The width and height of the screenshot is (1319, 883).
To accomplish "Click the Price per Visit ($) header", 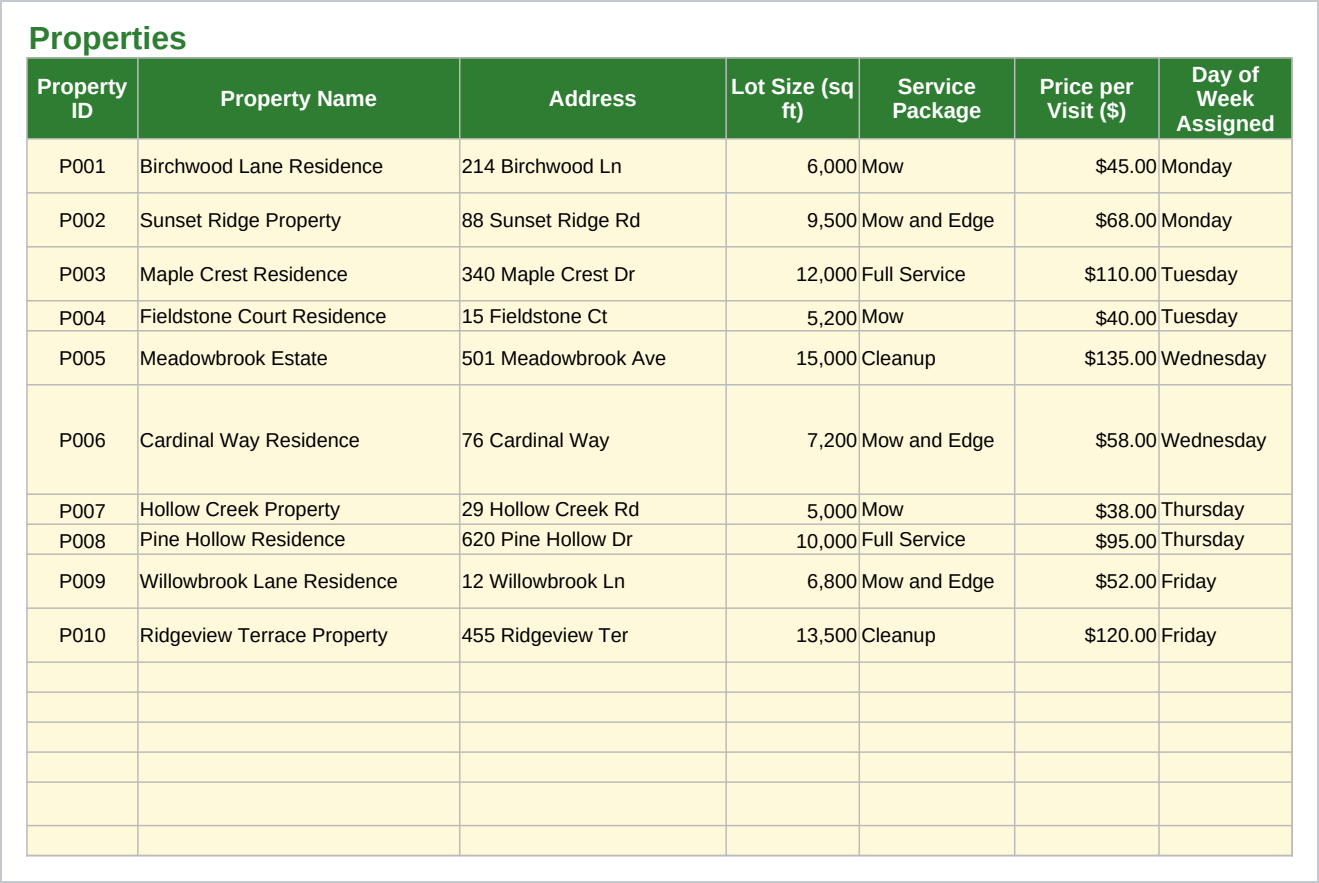I will click(x=1087, y=99).
